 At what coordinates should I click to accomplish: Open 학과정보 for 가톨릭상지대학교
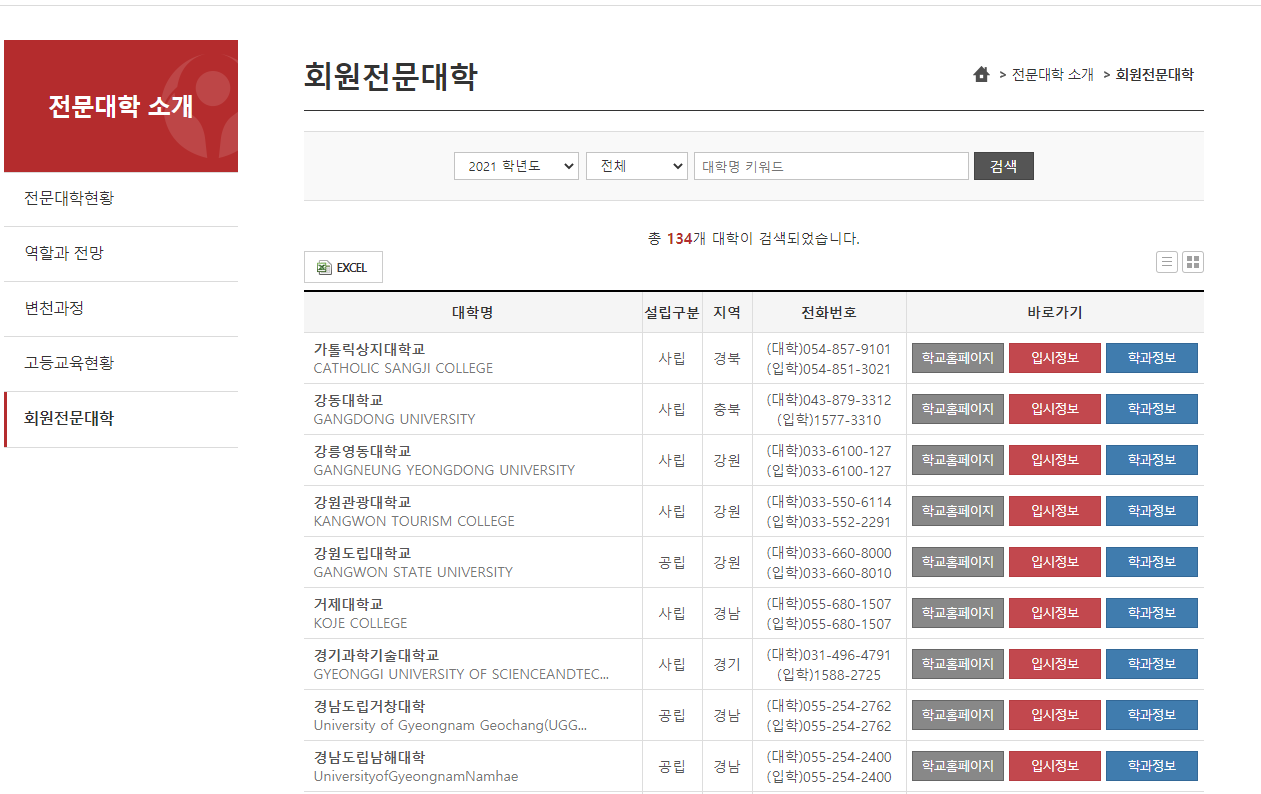click(1151, 358)
